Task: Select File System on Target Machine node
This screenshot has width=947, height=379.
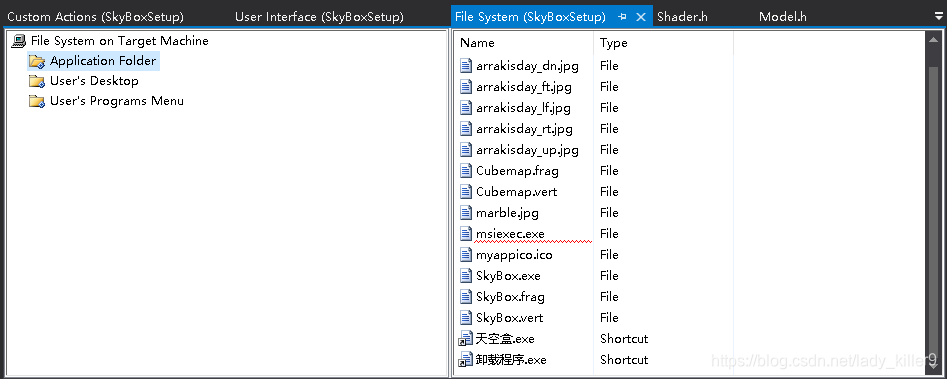Action: tap(120, 41)
